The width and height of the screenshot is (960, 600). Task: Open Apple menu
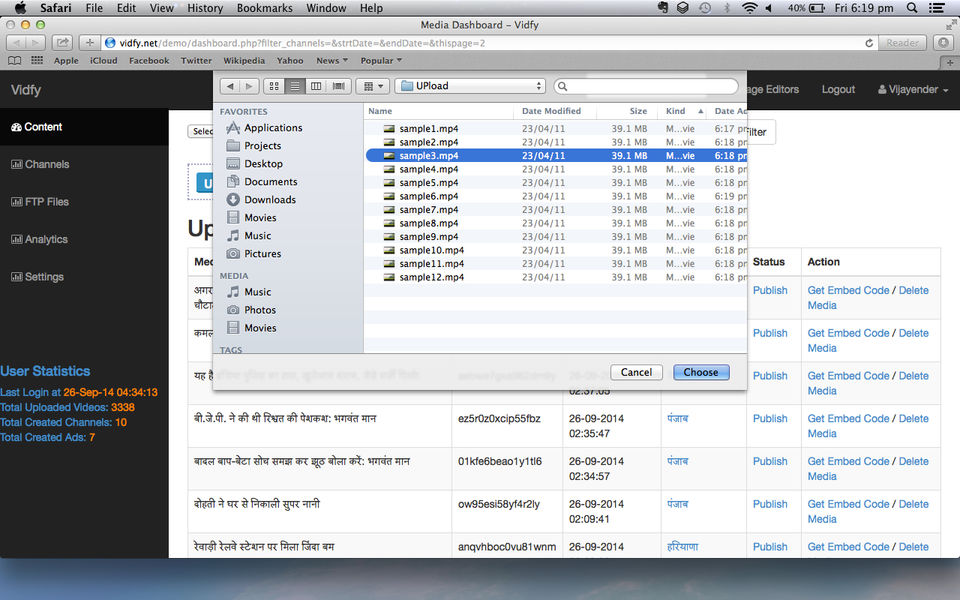point(20,8)
